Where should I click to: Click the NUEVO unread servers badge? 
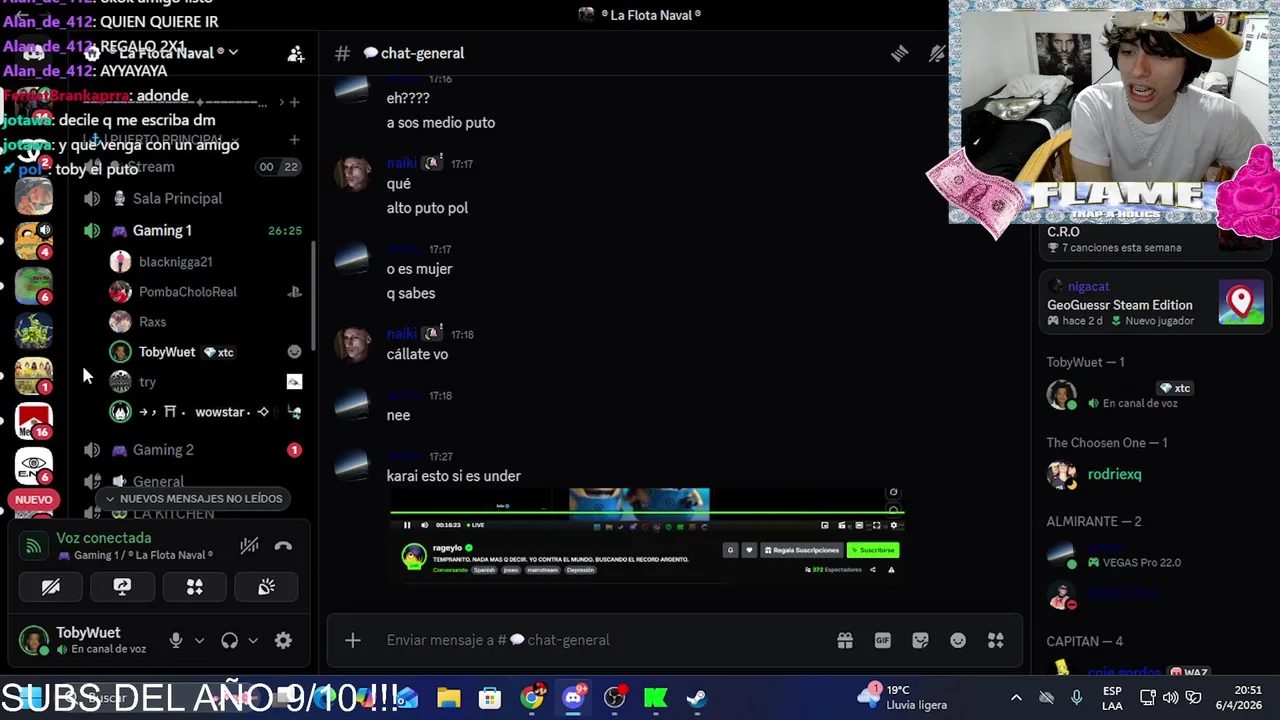(x=33, y=499)
